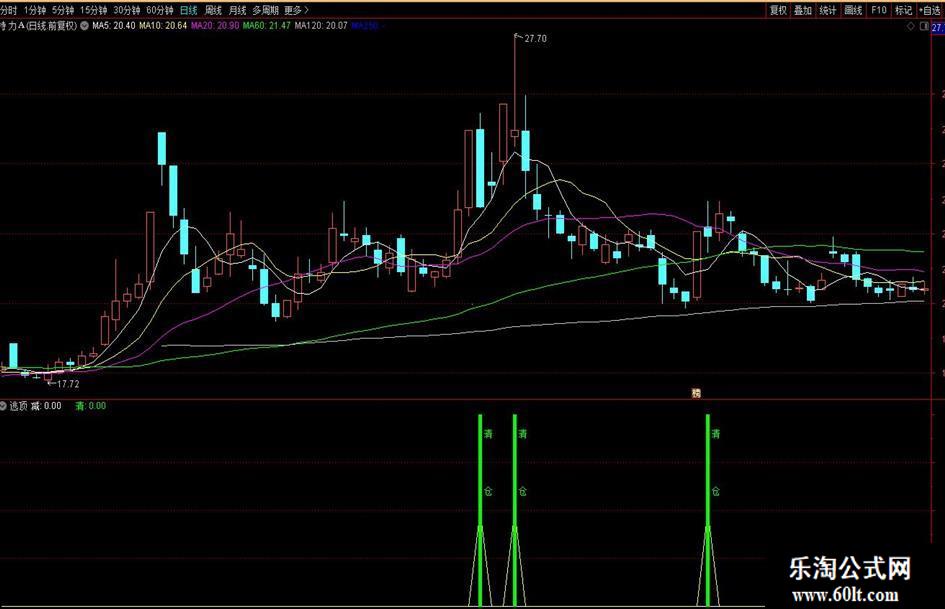Open the 画线 drawing tool
Image resolution: width=945 pixels, height=609 pixels.
click(x=853, y=10)
